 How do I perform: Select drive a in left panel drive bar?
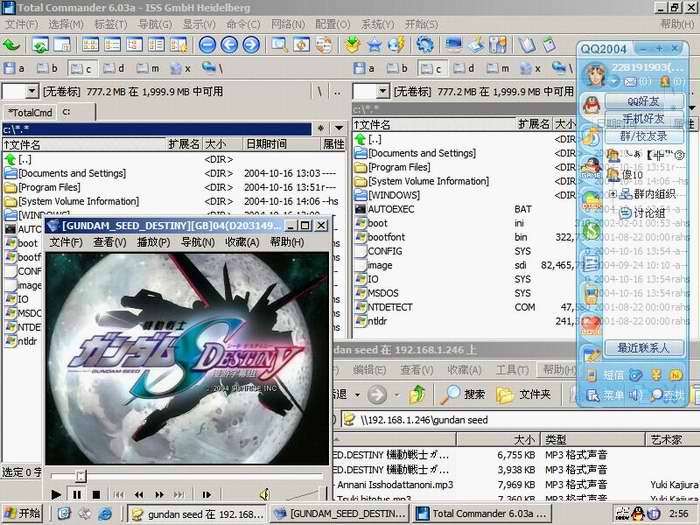[14, 68]
